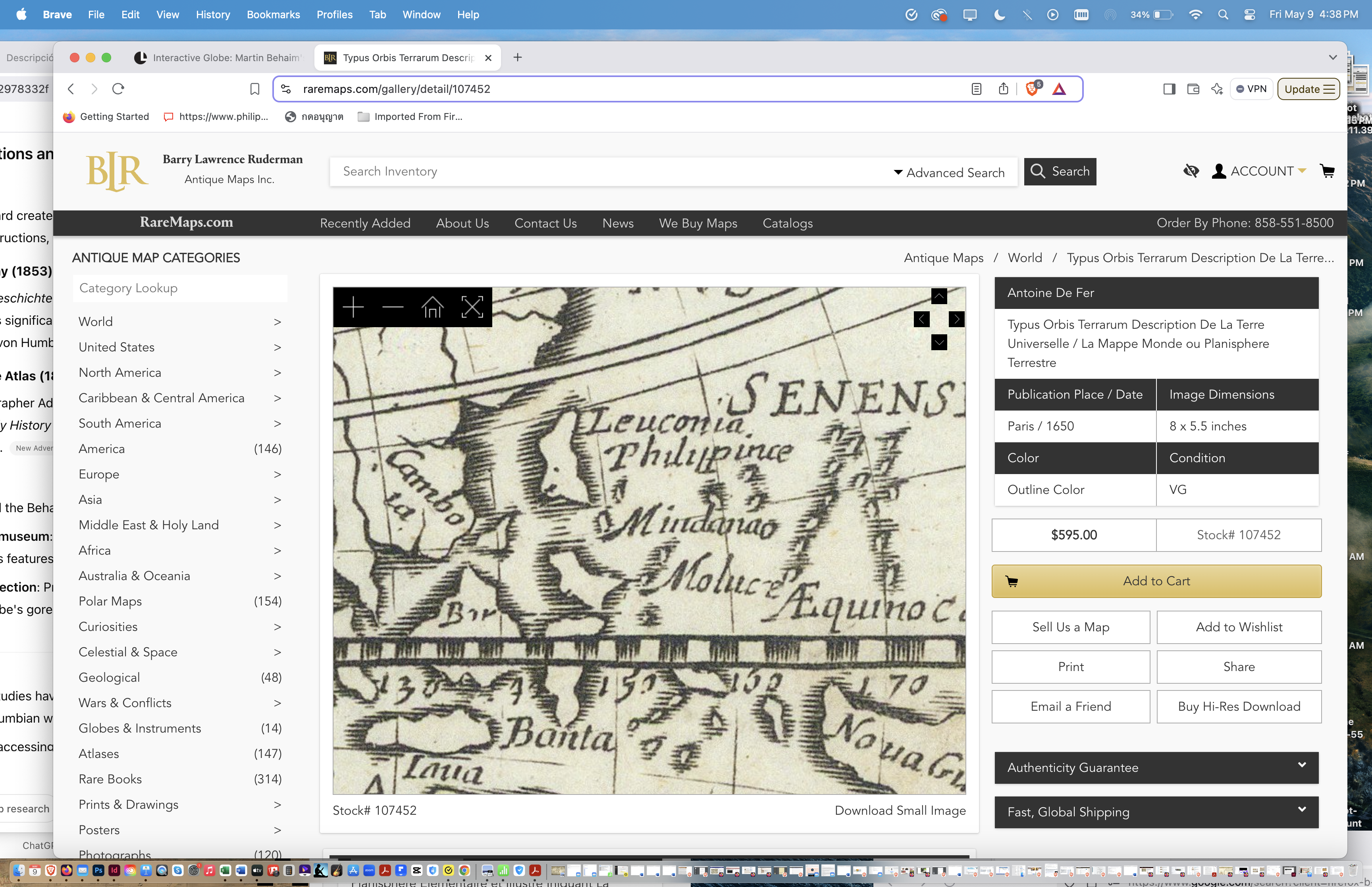The image size is (1372, 887).
Task: Open Profiles menu
Action: coord(334,14)
